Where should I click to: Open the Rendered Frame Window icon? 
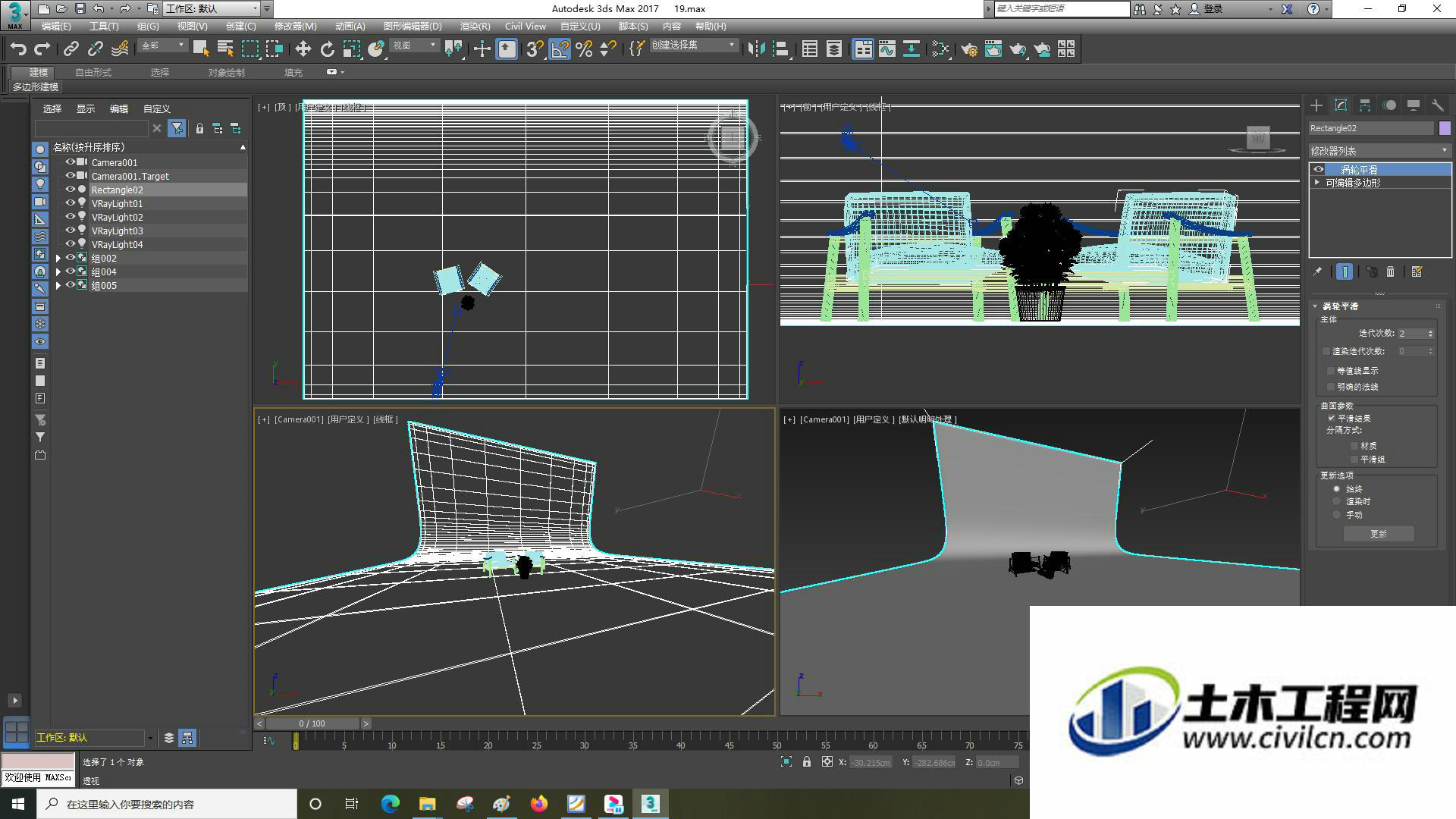993,49
